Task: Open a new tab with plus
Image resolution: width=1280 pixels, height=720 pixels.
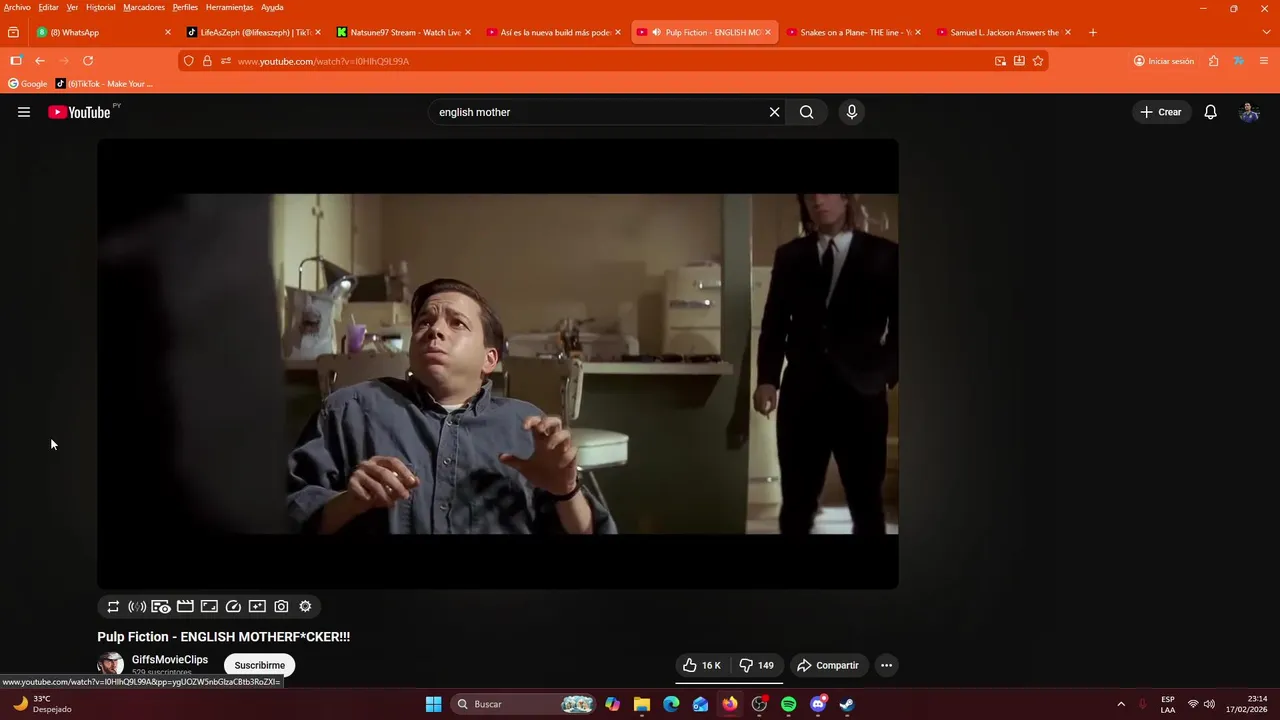Action: pos(1092,32)
